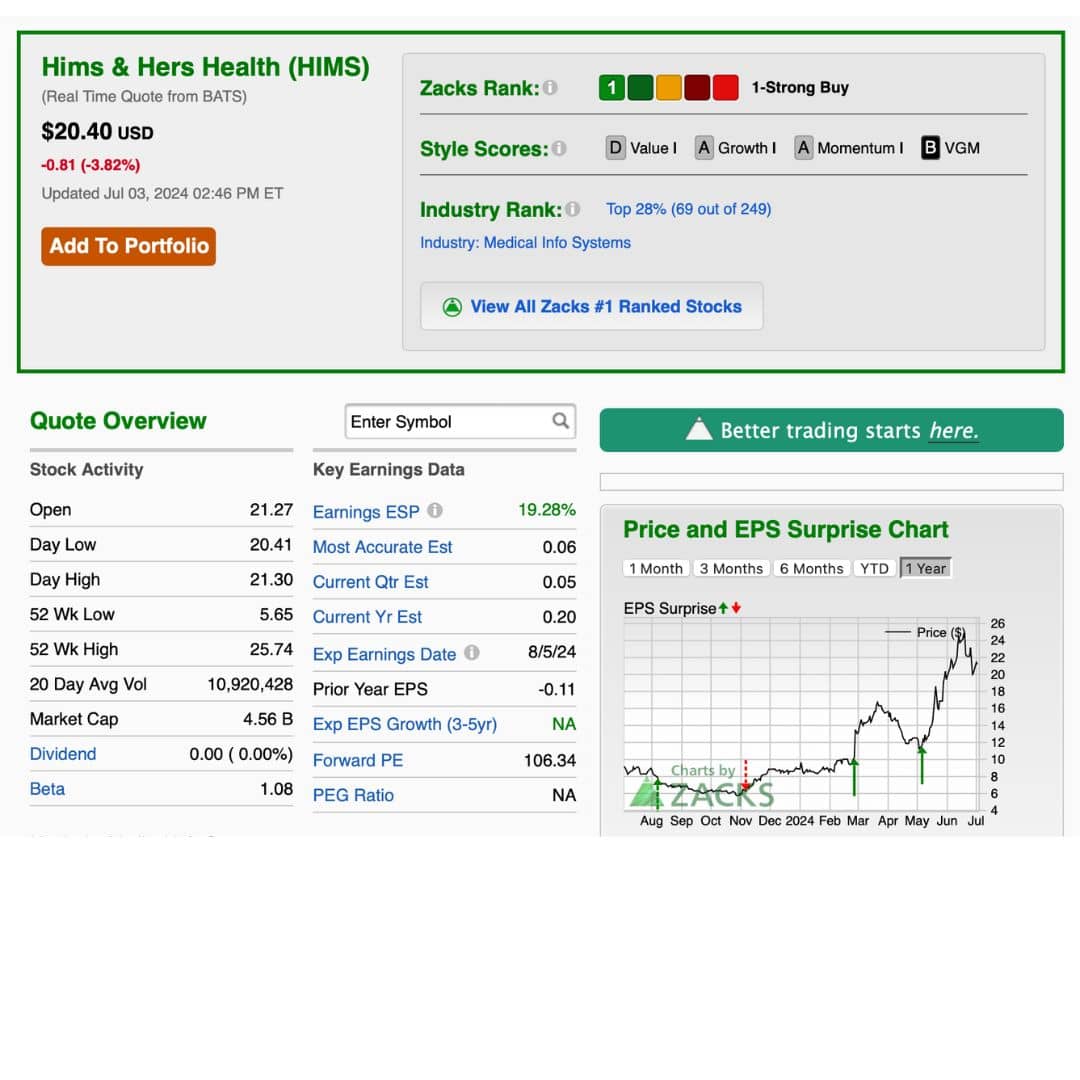1080x1080 pixels.
Task: Click the triangle logo in trading banner
Action: point(698,429)
